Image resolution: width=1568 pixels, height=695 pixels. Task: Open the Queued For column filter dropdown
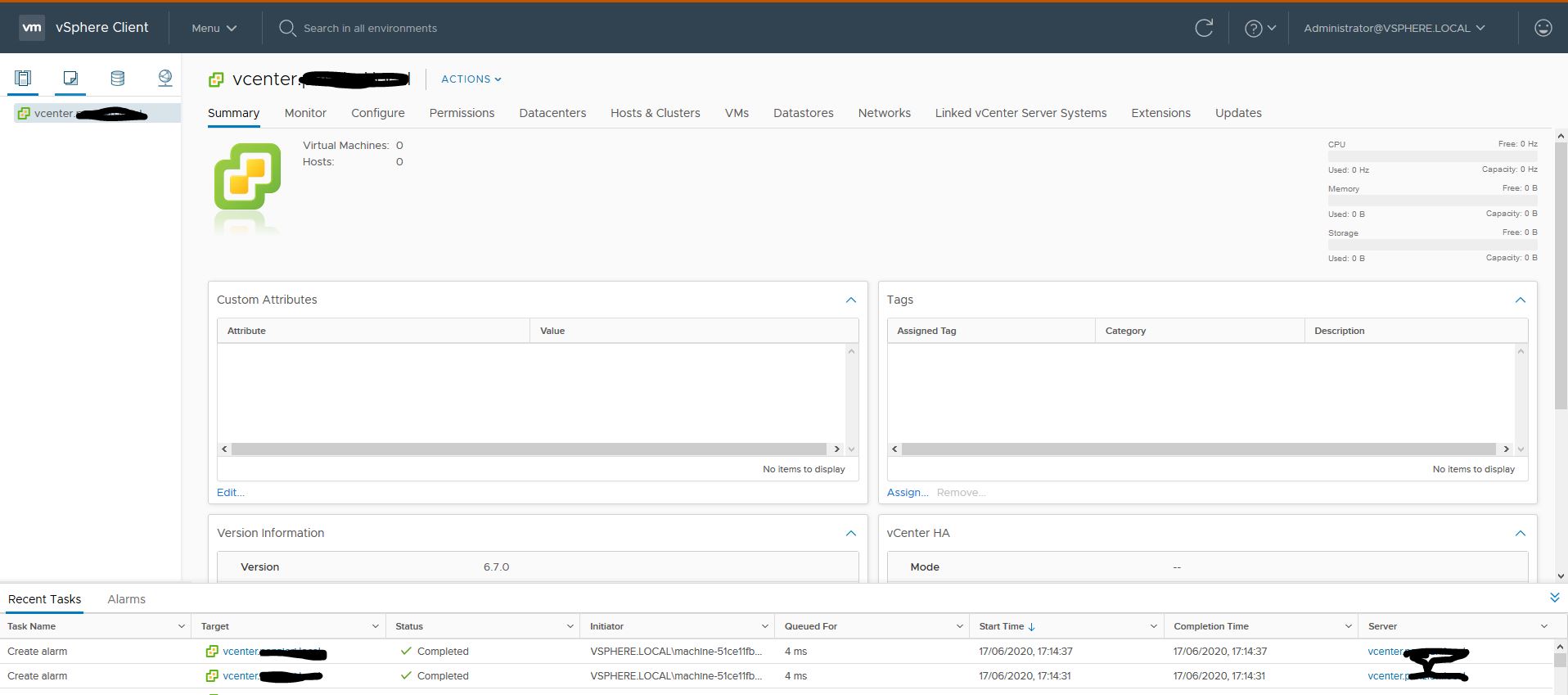click(960, 626)
